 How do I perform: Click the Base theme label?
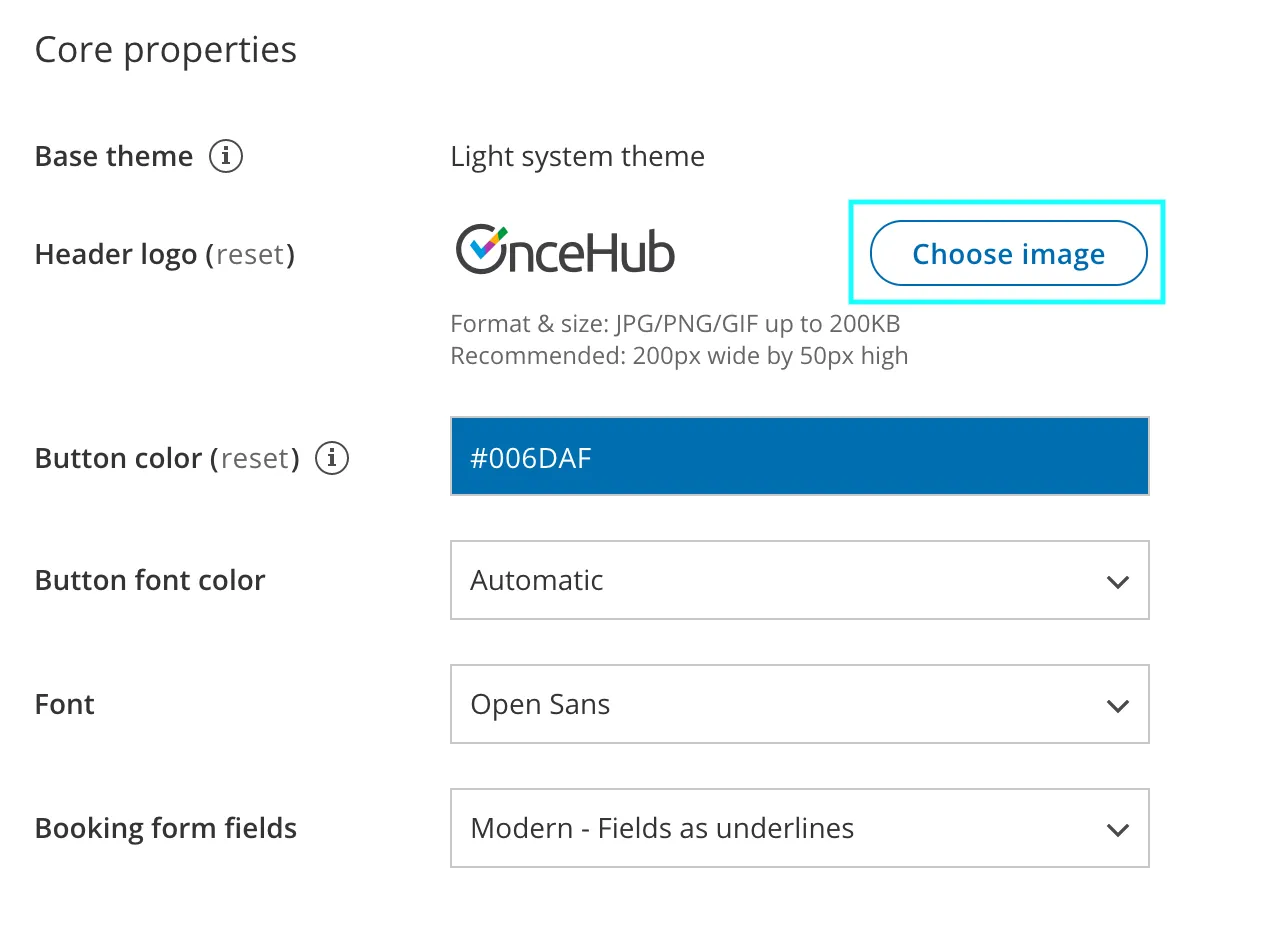[114, 157]
